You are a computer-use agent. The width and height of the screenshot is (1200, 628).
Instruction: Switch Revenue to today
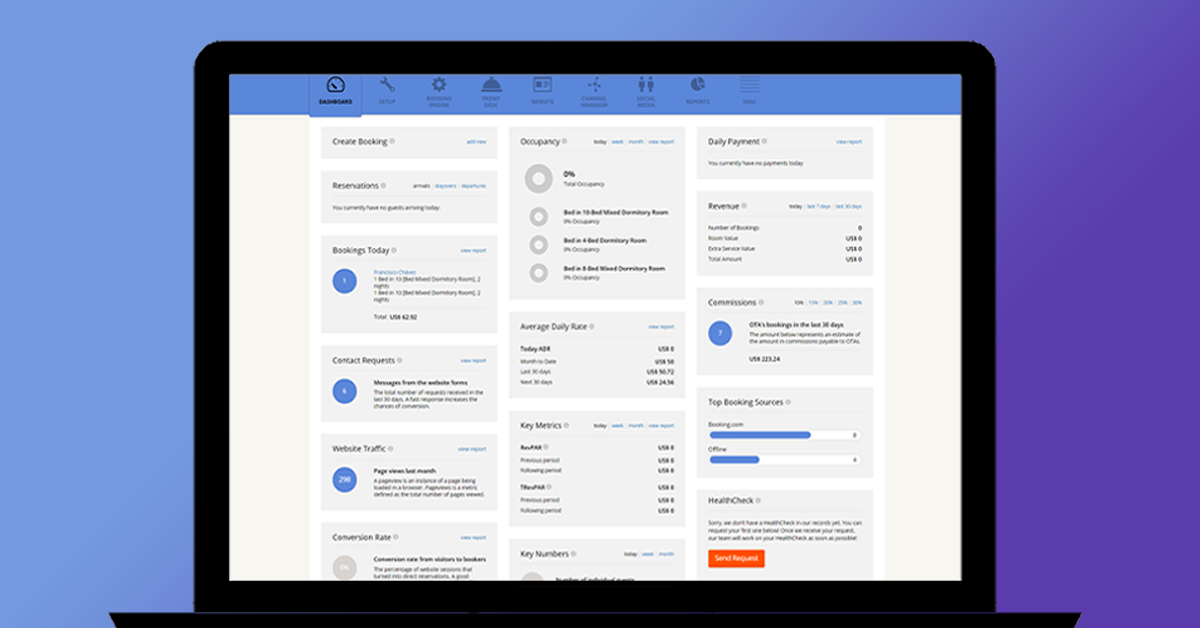tap(795, 206)
